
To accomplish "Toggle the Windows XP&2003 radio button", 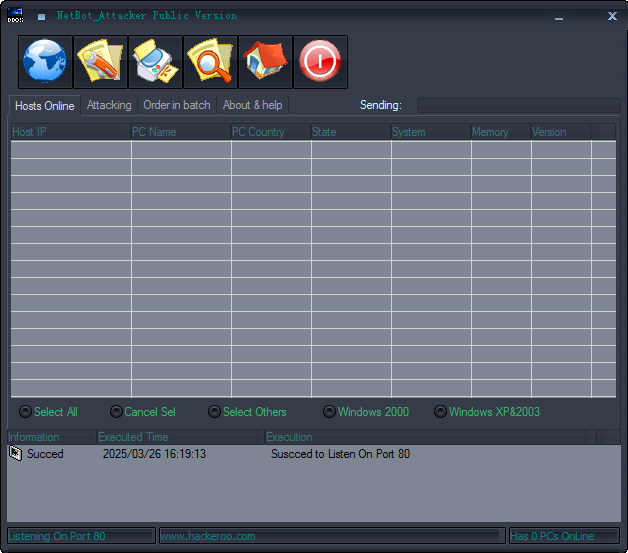I will click(440, 412).
